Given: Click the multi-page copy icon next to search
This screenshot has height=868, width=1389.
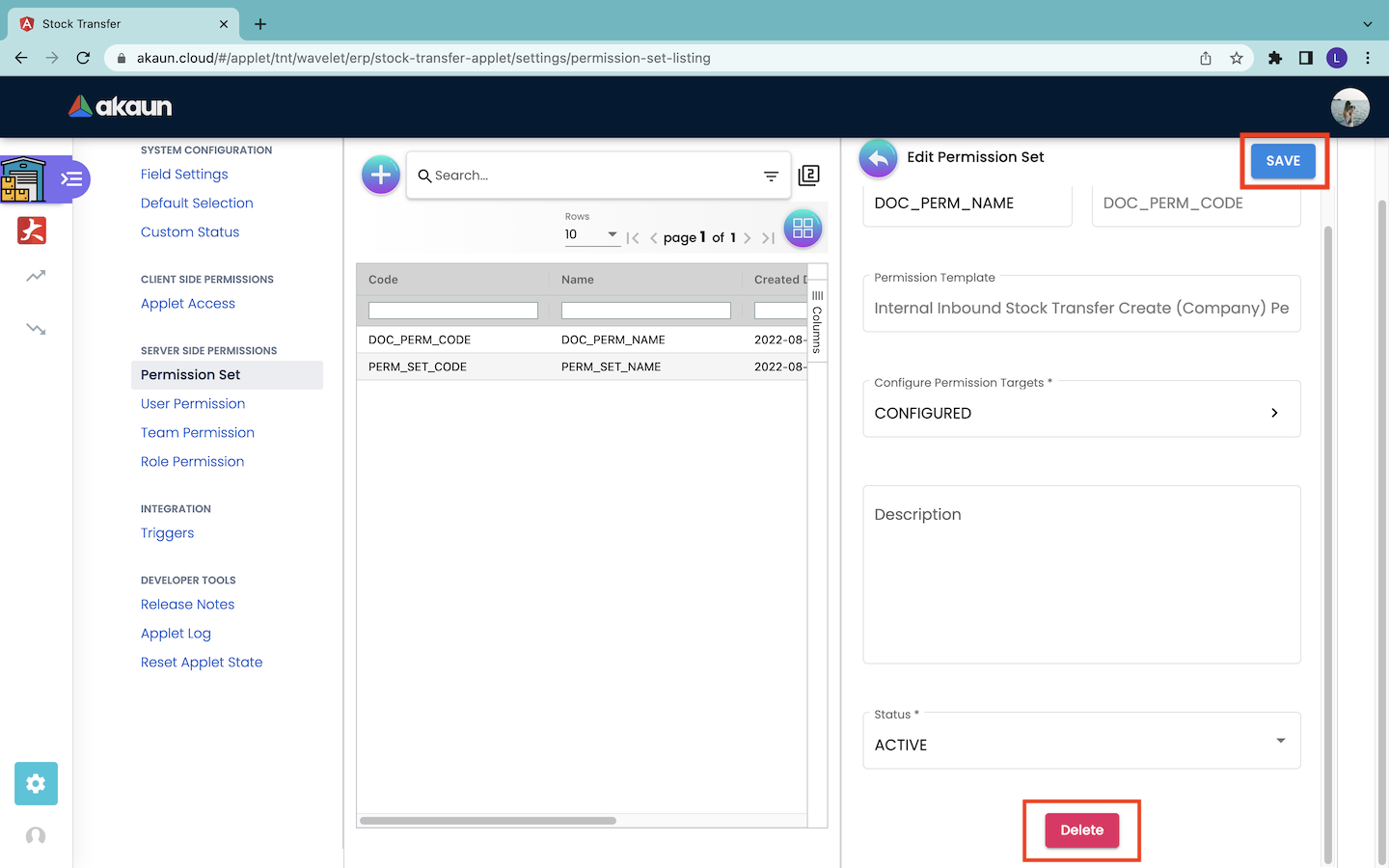Looking at the screenshot, I should (809, 175).
